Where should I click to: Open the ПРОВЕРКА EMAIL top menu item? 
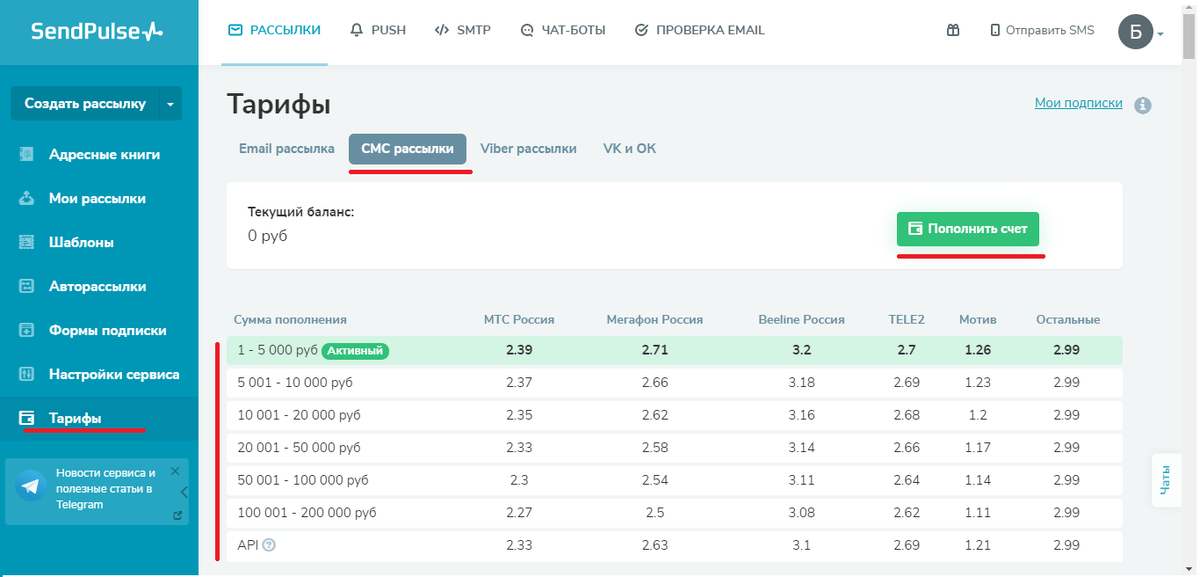pyautogui.click(x=700, y=30)
